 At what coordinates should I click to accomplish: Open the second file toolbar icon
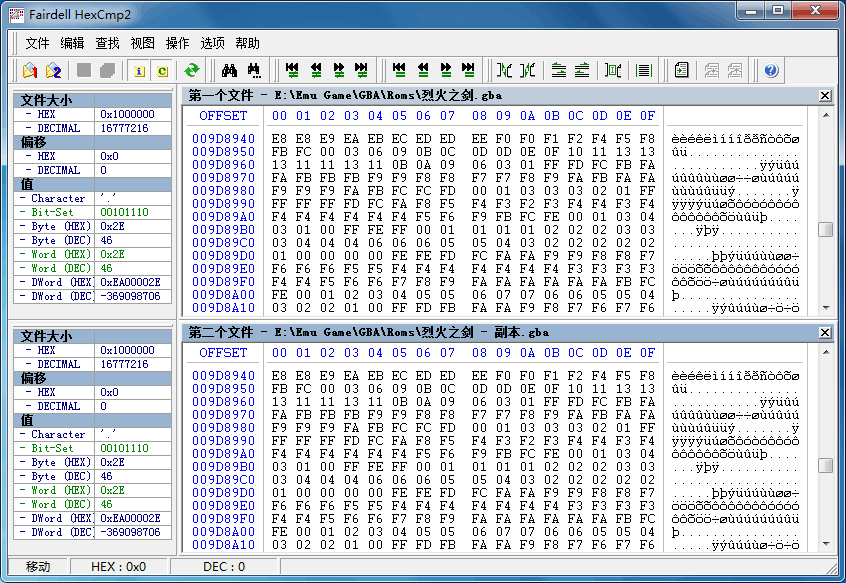point(52,70)
